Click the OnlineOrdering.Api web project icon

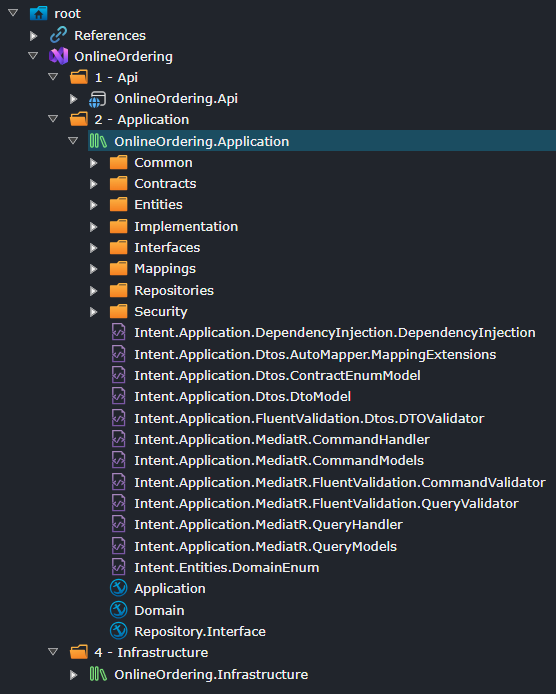[x=97, y=99]
